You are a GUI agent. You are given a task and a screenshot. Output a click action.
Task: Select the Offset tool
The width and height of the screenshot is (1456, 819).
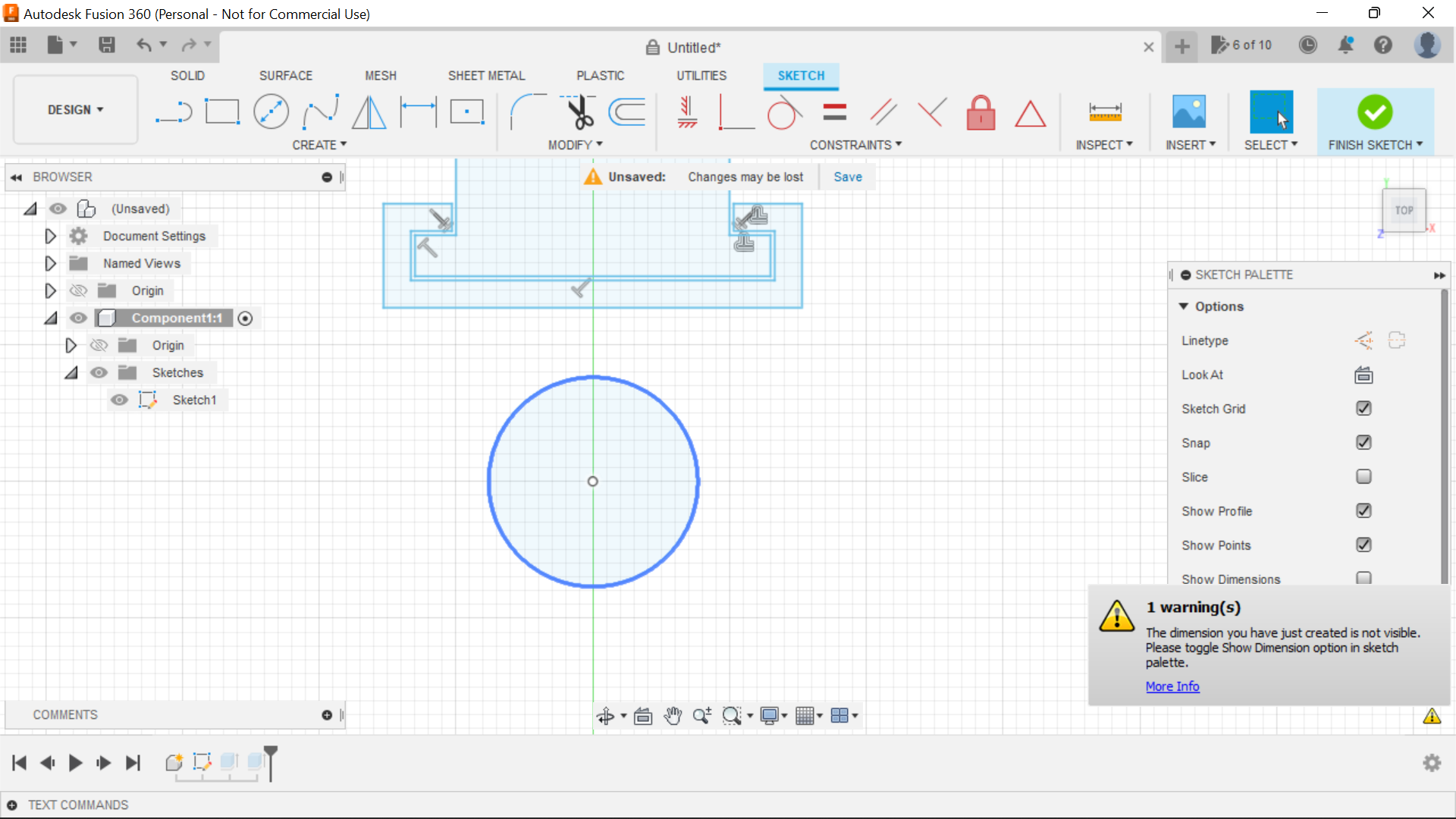coord(626,111)
